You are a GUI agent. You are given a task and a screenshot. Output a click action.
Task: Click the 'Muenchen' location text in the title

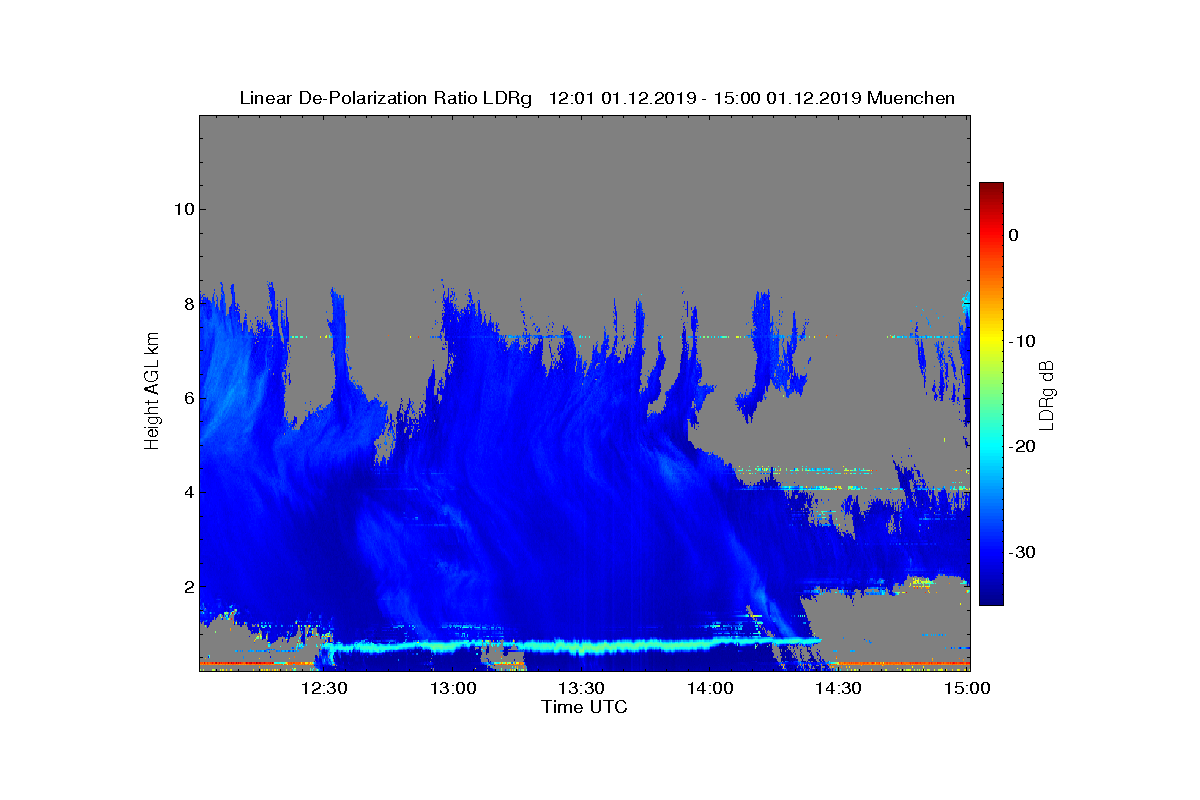point(911,98)
